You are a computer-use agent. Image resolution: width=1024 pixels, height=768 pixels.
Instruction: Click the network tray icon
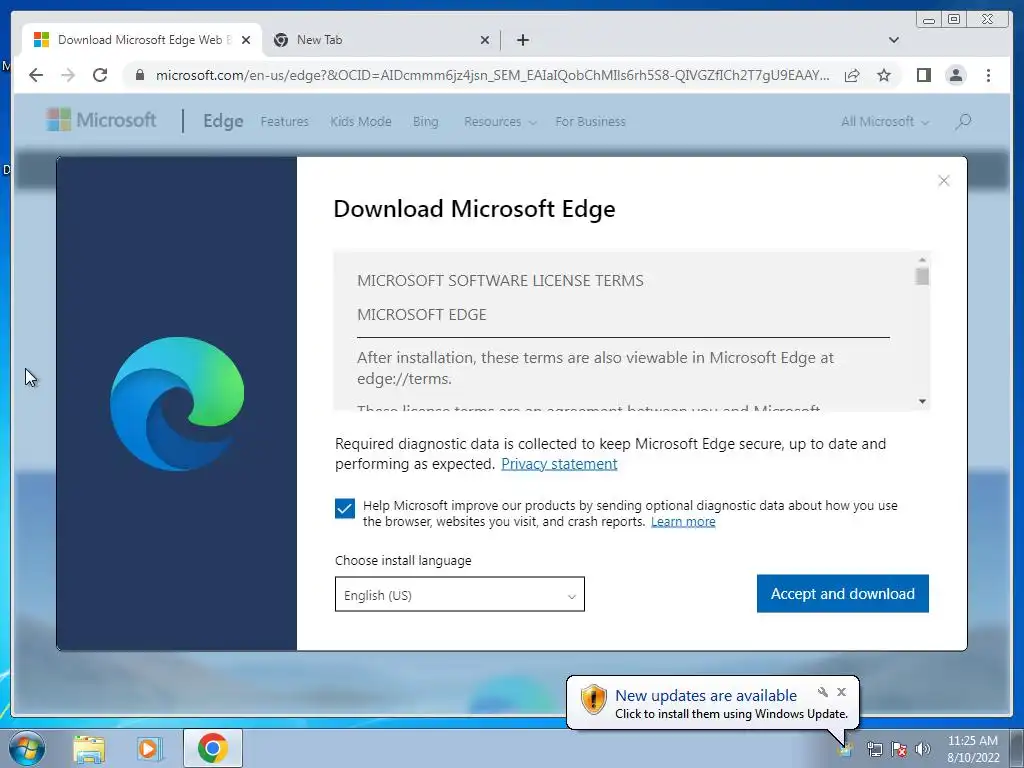point(874,750)
